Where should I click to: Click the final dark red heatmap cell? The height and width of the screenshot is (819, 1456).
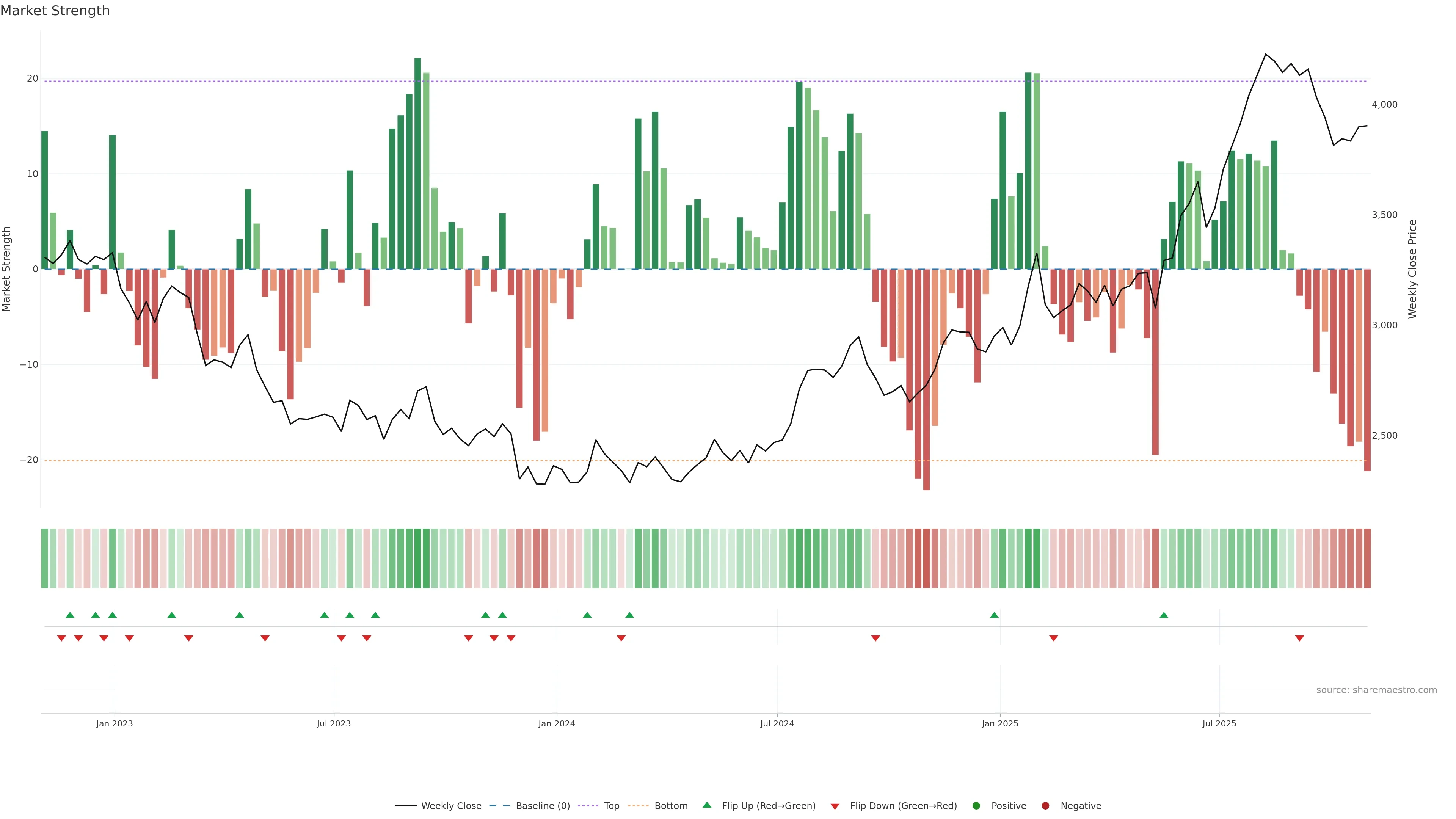pos(1367,559)
